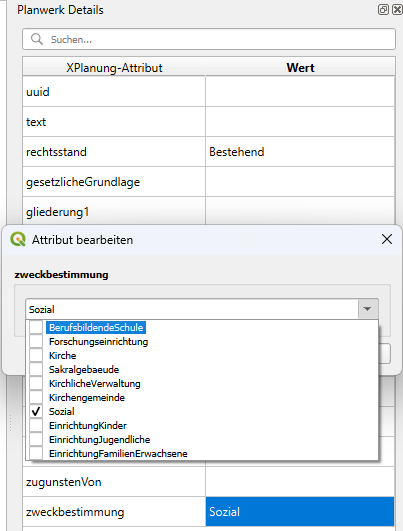Uncheck the Sozial checkbox

click(x=36, y=411)
